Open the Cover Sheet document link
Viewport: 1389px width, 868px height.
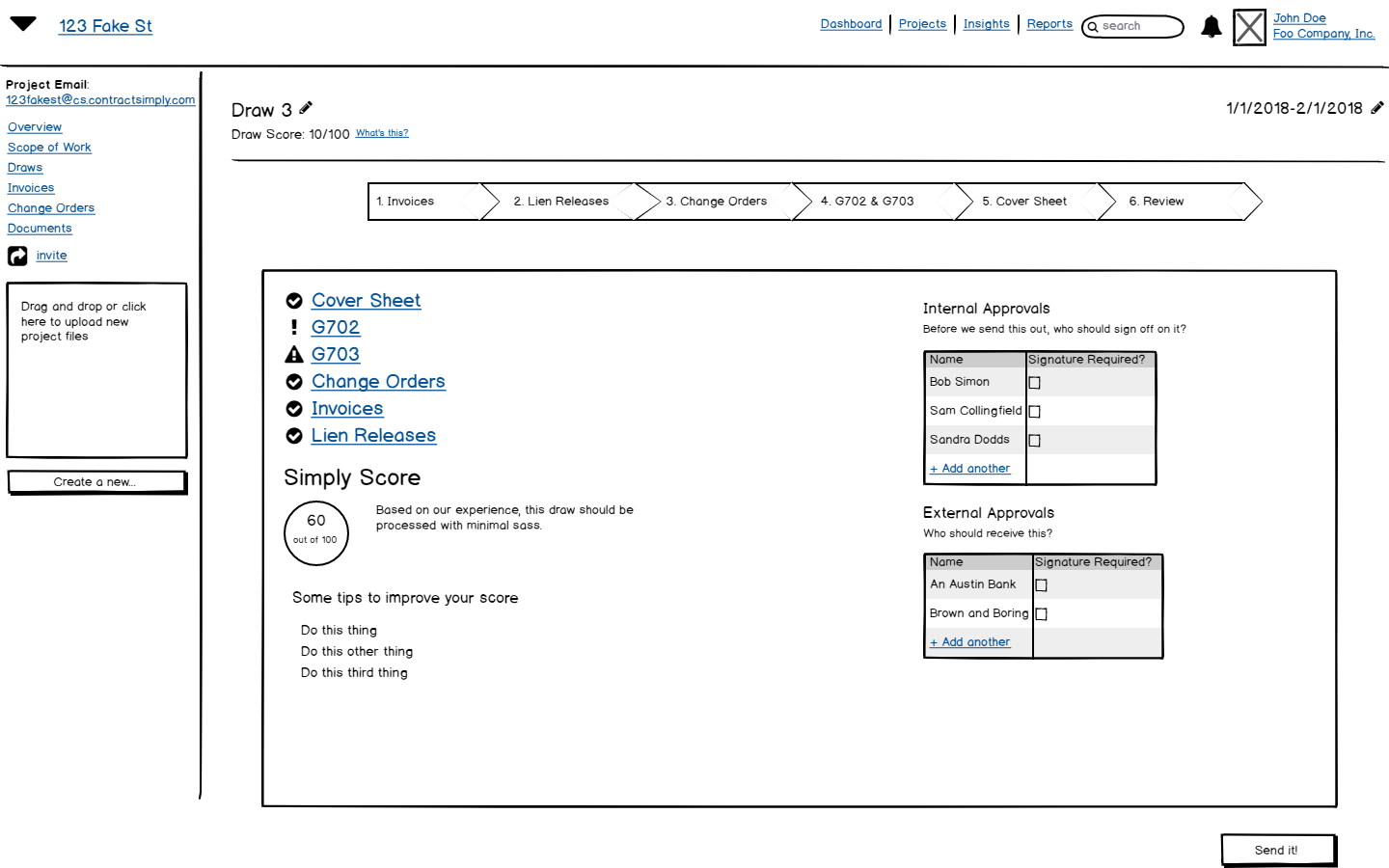(x=366, y=301)
